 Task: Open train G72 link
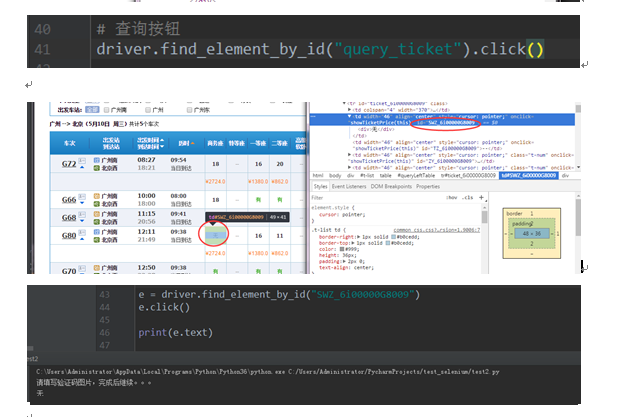[x=69, y=164]
